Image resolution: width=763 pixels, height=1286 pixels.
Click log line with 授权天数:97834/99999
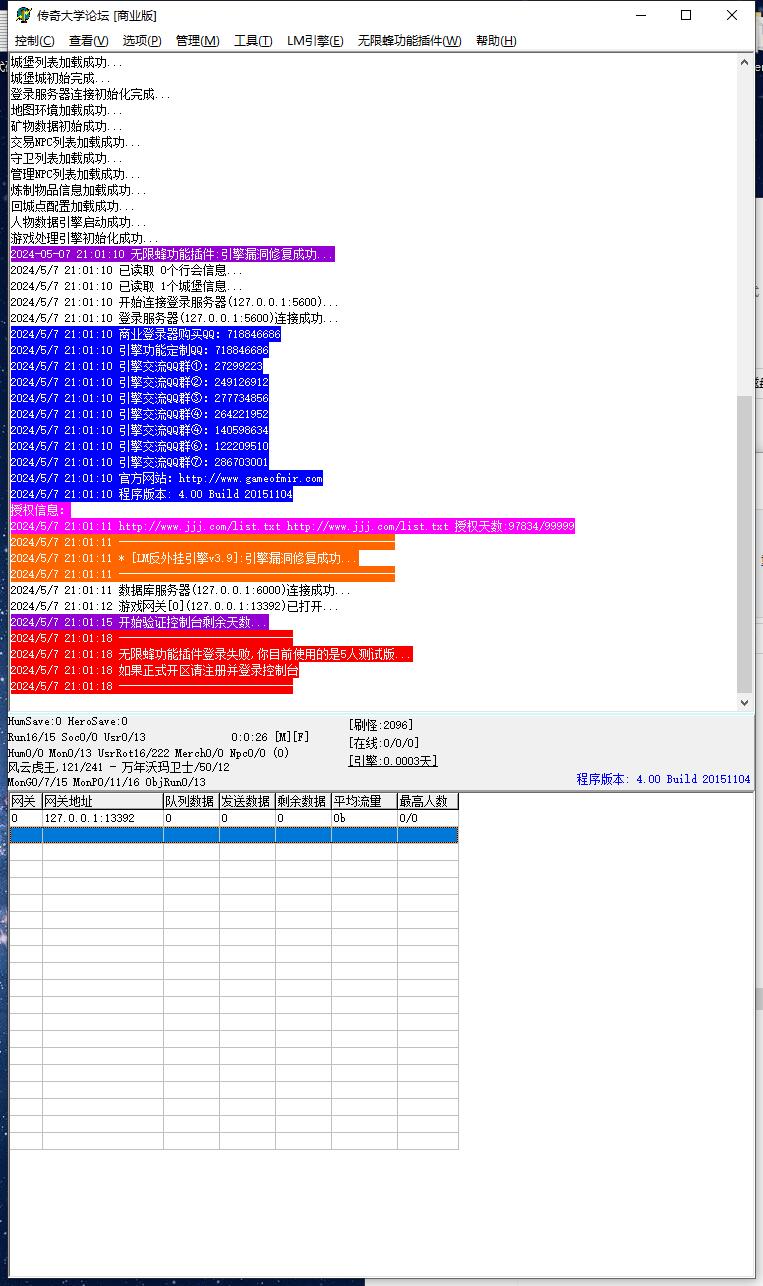292,526
